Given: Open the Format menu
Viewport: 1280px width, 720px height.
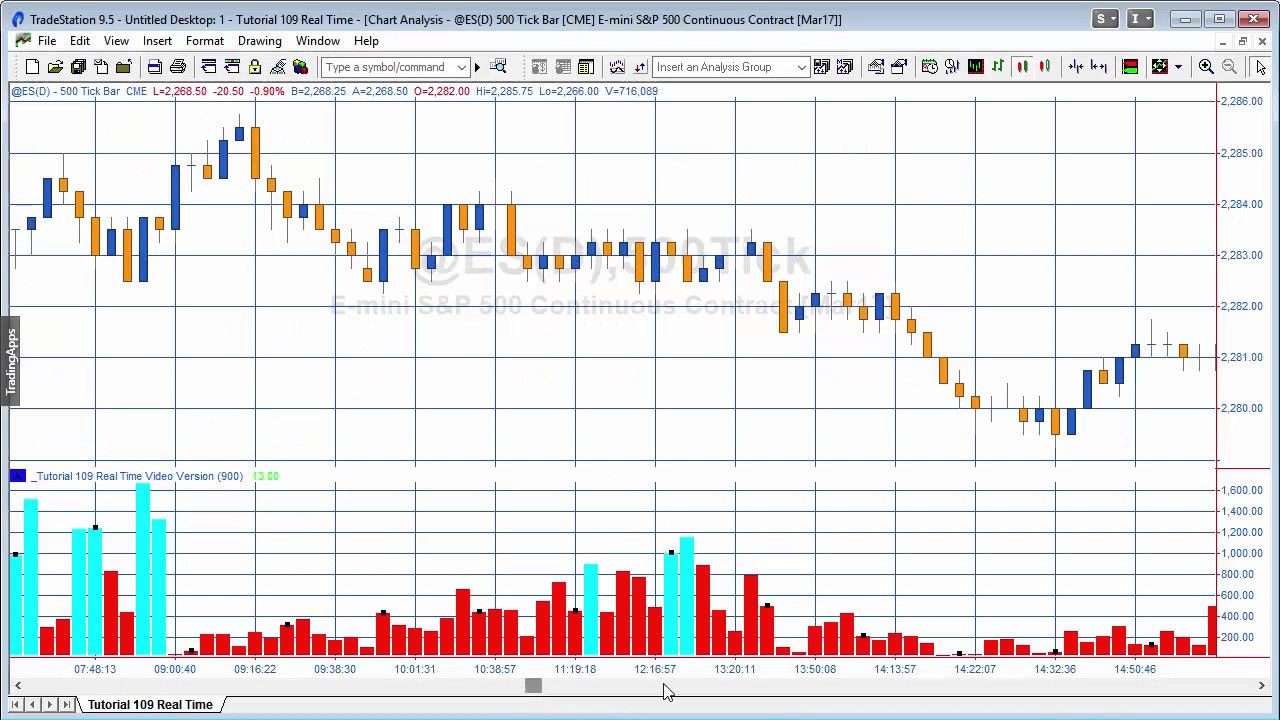Looking at the screenshot, I should pyautogui.click(x=204, y=41).
